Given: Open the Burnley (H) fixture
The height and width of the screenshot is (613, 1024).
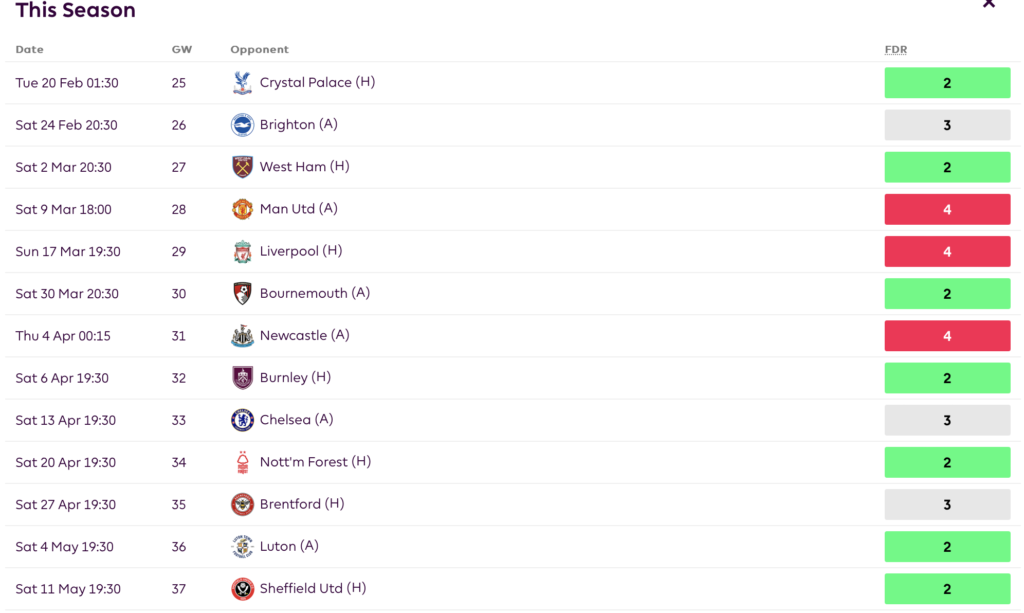Looking at the screenshot, I should [x=295, y=378].
